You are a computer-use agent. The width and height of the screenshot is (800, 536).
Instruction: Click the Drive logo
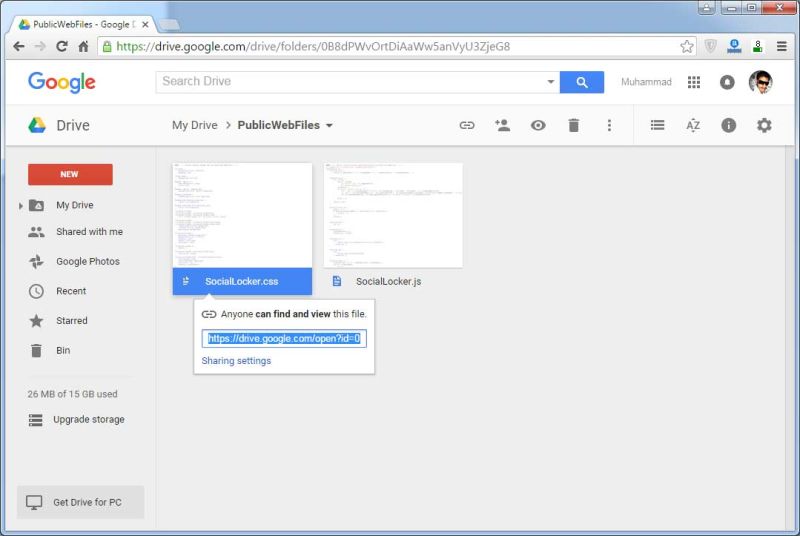59,125
